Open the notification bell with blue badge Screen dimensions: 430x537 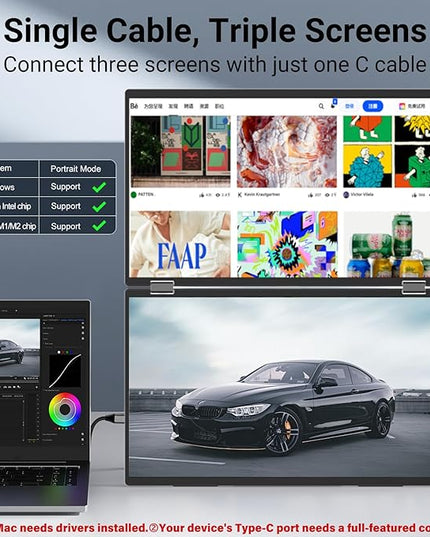coord(333,104)
